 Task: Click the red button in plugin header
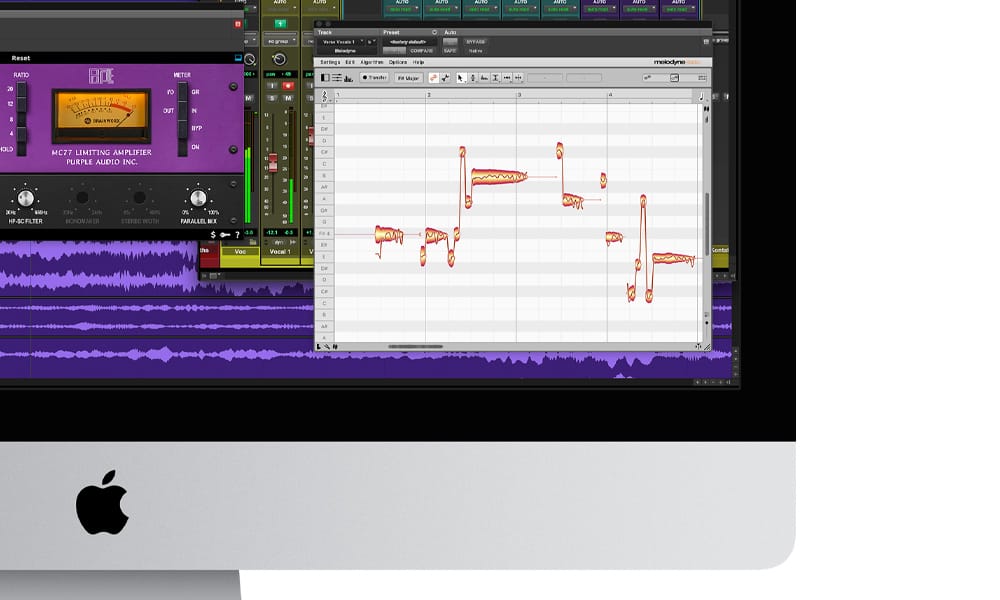(x=238, y=24)
